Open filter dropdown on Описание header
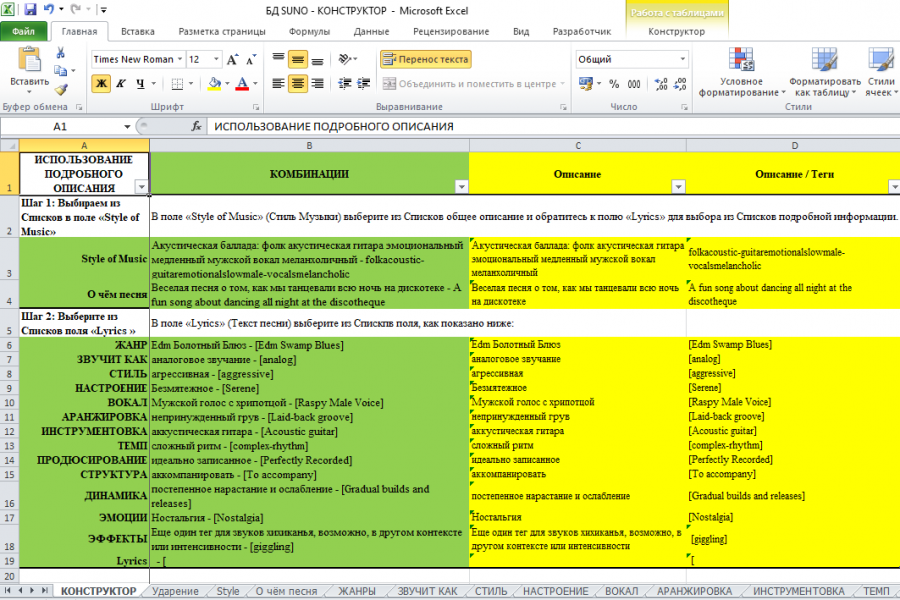Image resolution: width=900 pixels, height=600 pixels. click(x=678, y=187)
